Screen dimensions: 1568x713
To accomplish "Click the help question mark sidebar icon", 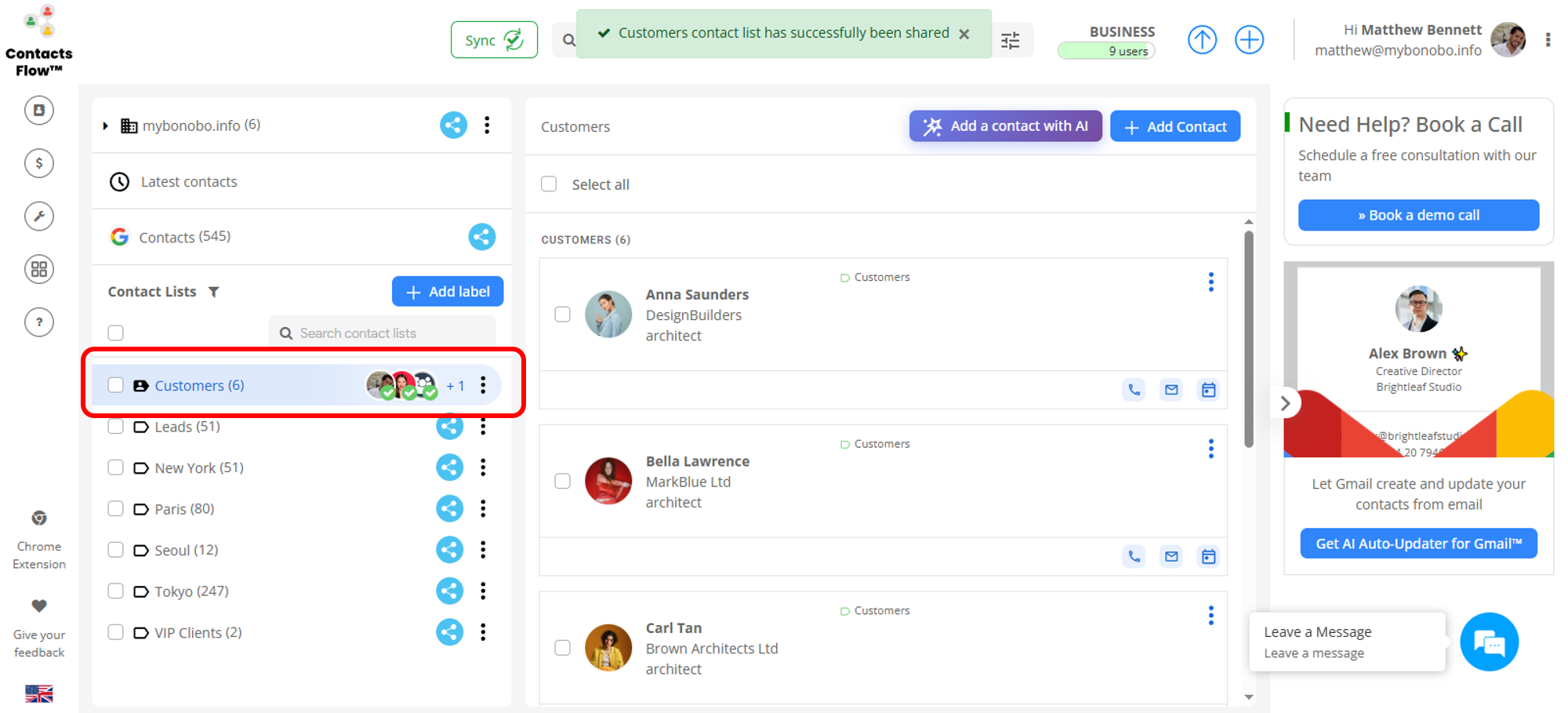I will [39, 322].
